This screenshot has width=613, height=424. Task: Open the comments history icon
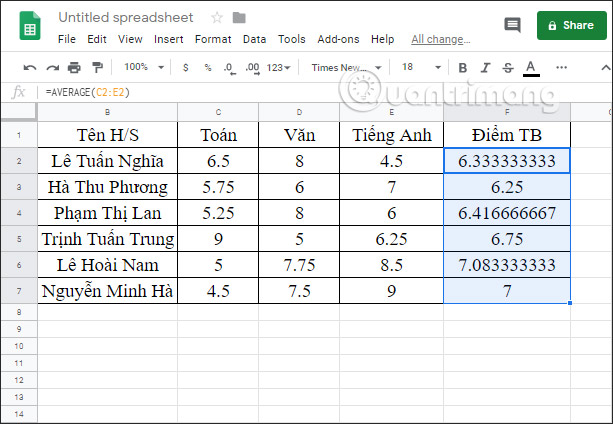pos(512,25)
